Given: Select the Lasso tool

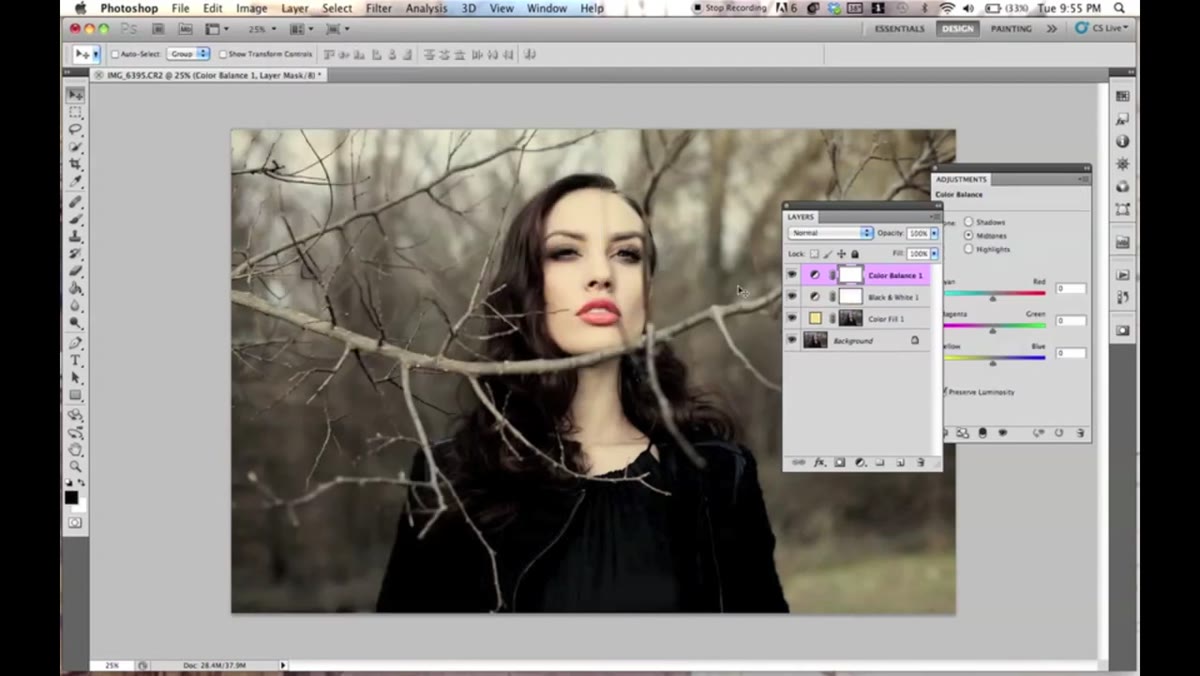Looking at the screenshot, I should 75,130.
